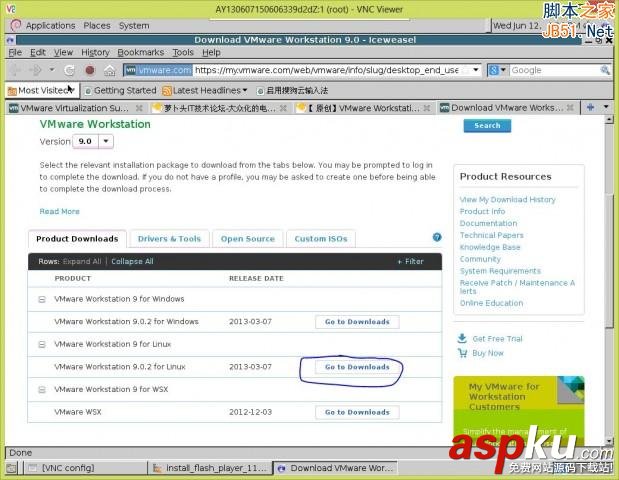Open the File menu

coord(15,52)
